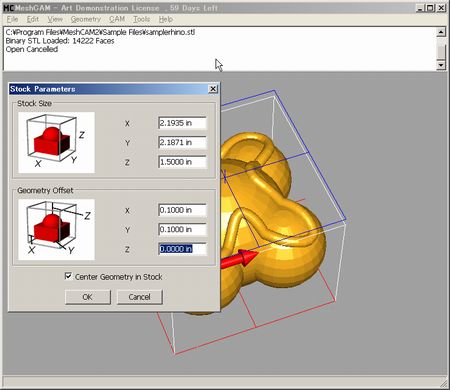Image resolution: width=450 pixels, height=390 pixels.
Task: Click the Stock Size X input field
Action: coord(182,123)
